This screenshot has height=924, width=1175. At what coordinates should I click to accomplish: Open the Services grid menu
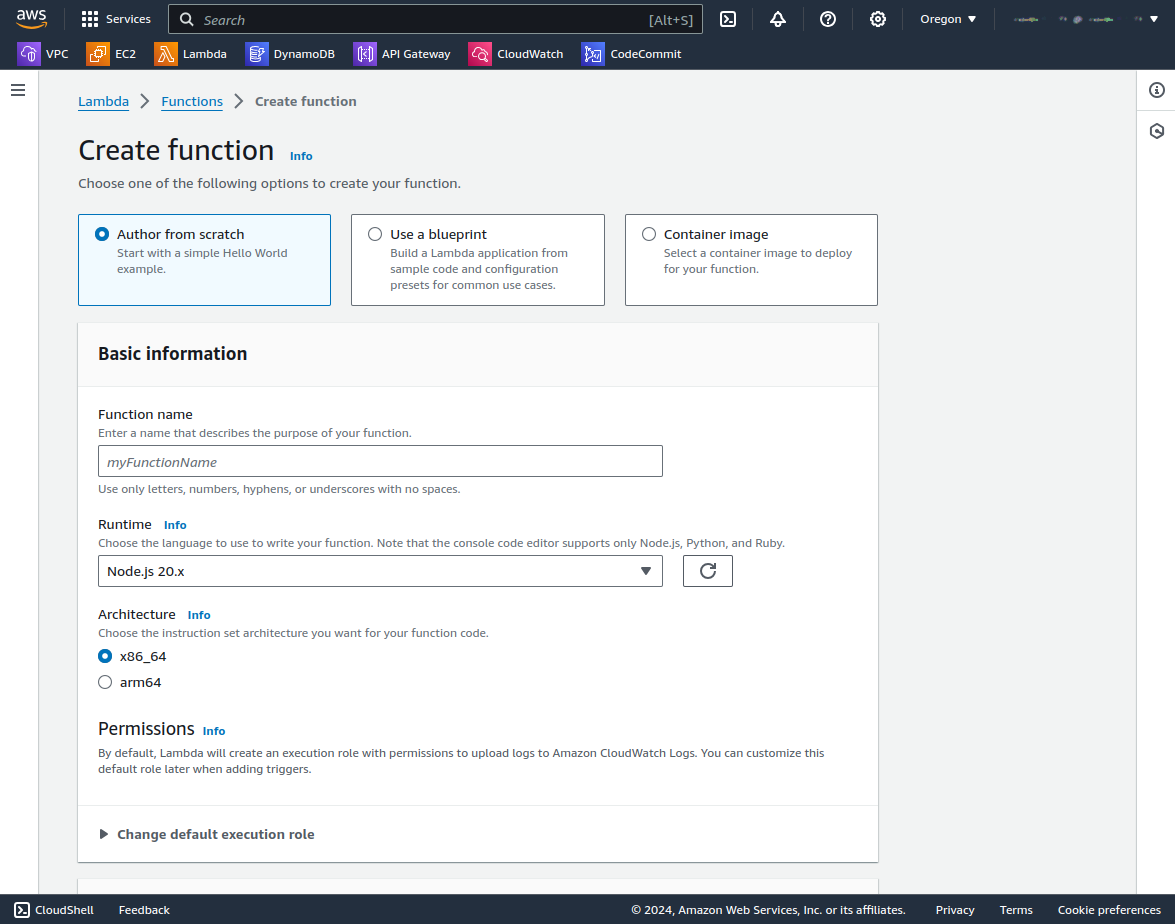pyautogui.click(x=90, y=19)
